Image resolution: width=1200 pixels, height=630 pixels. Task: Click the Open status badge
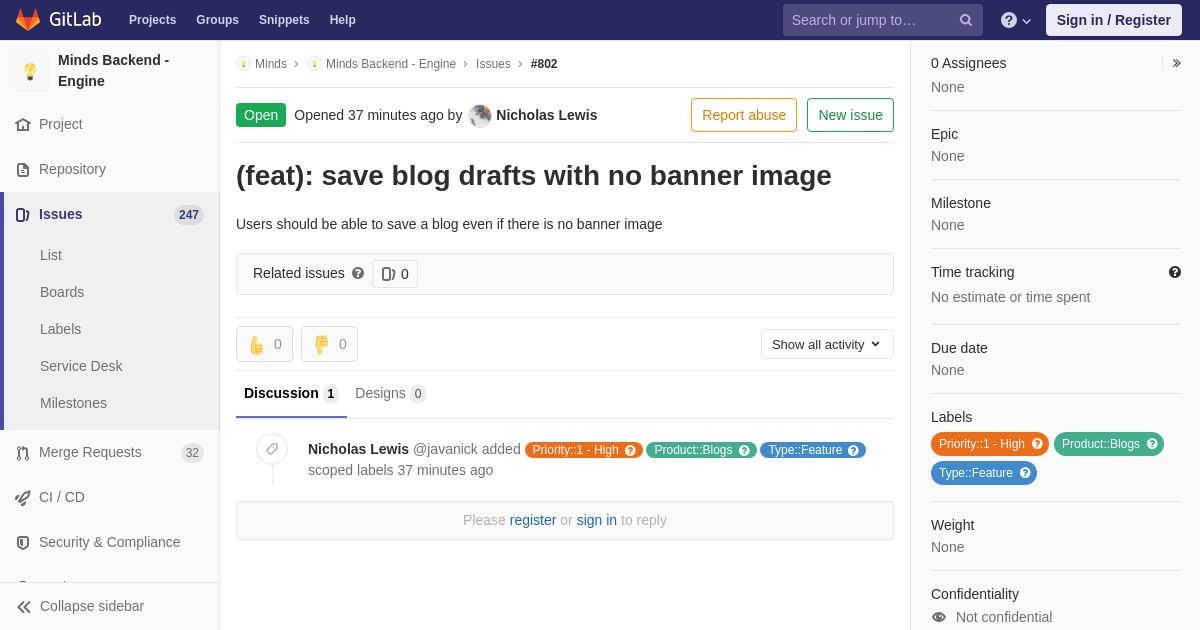[x=261, y=115]
